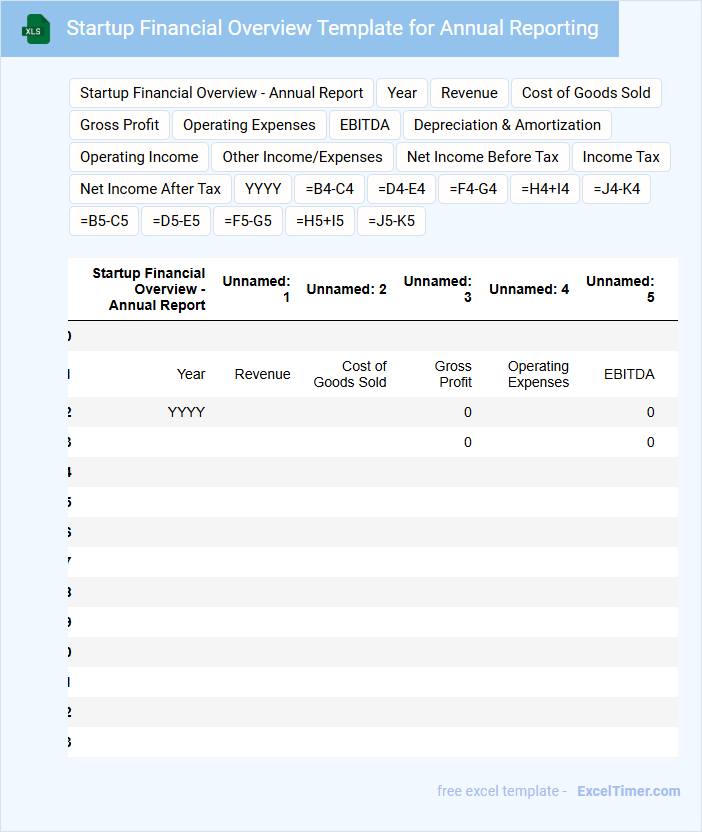Image resolution: width=702 pixels, height=832 pixels.
Task: Click the 'Year' tag chip
Action: (402, 93)
